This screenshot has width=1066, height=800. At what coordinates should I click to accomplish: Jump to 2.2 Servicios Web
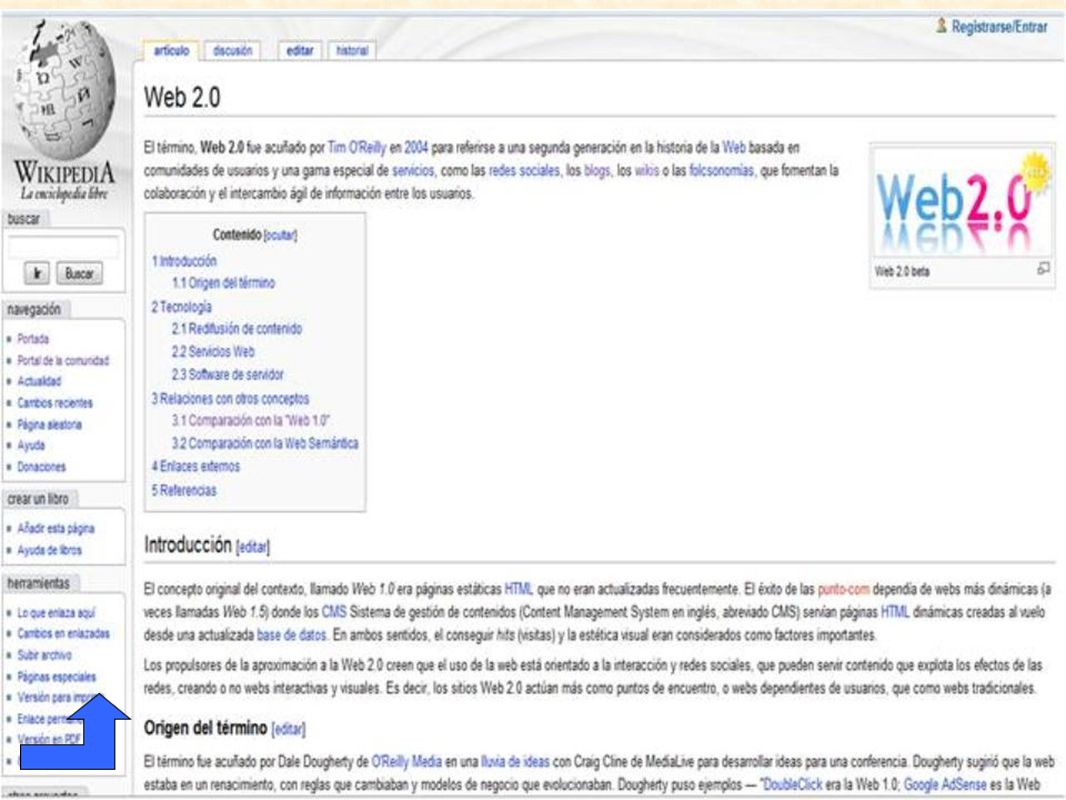click(x=213, y=351)
